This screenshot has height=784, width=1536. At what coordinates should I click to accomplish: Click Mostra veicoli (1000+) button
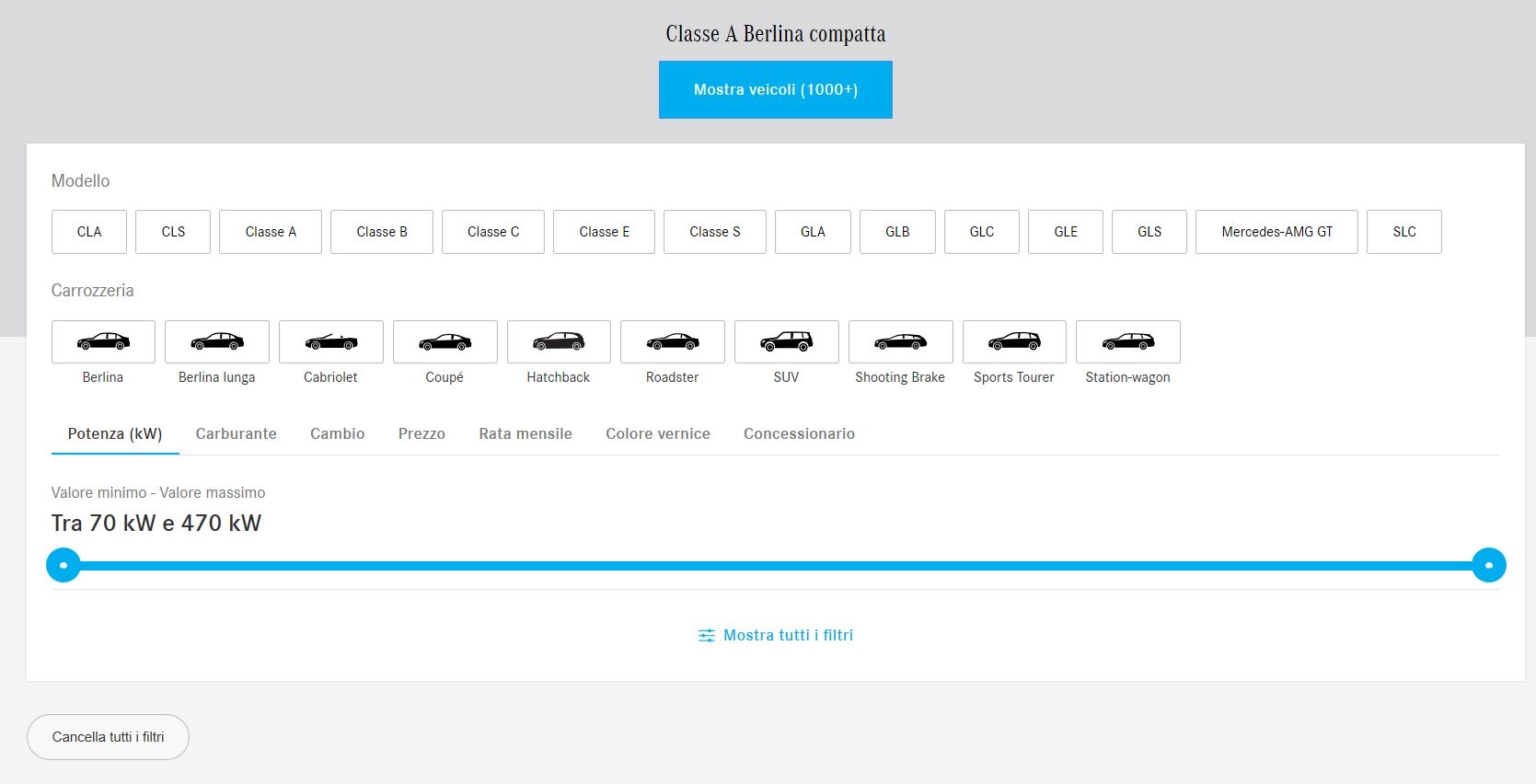point(775,89)
